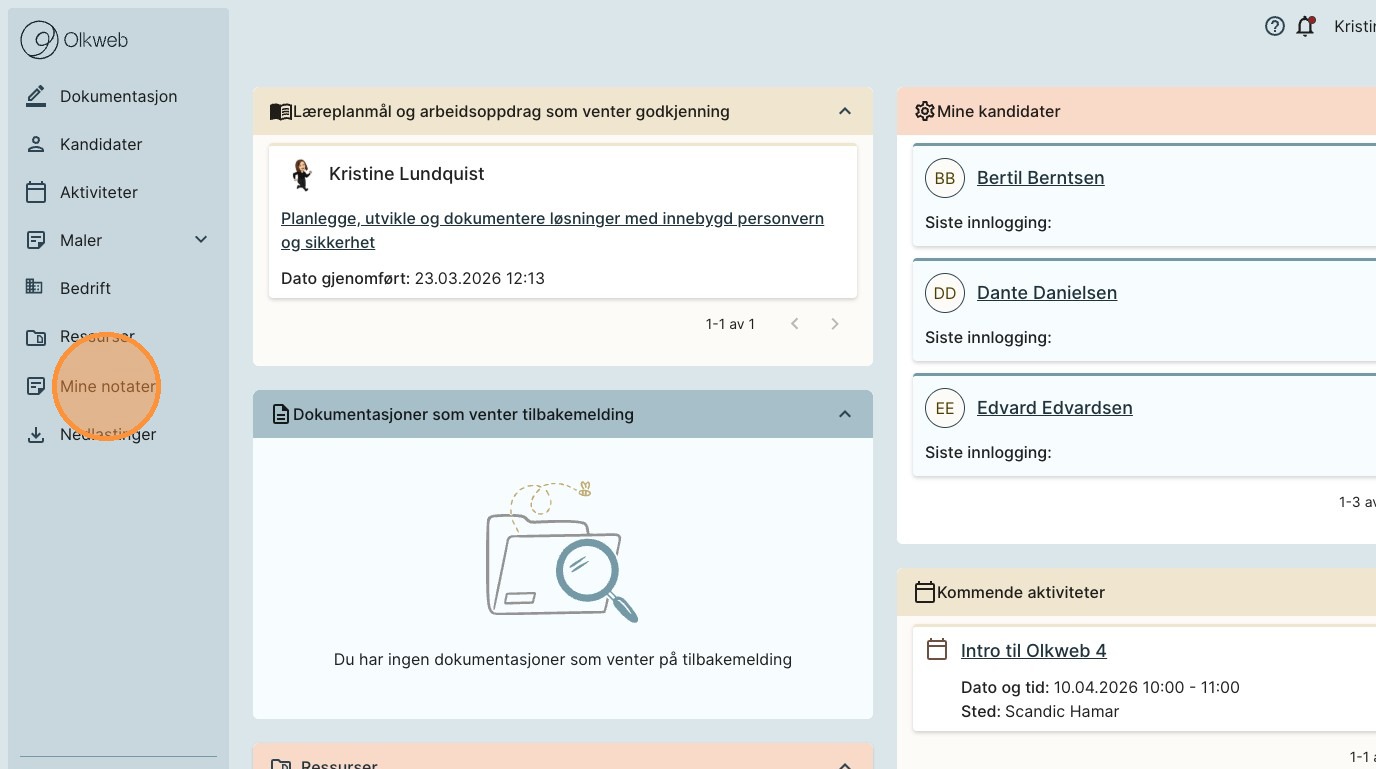Image resolution: width=1376 pixels, height=769 pixels.
Task: Open Ressurser in the sidebar
Action: [97, 337]
